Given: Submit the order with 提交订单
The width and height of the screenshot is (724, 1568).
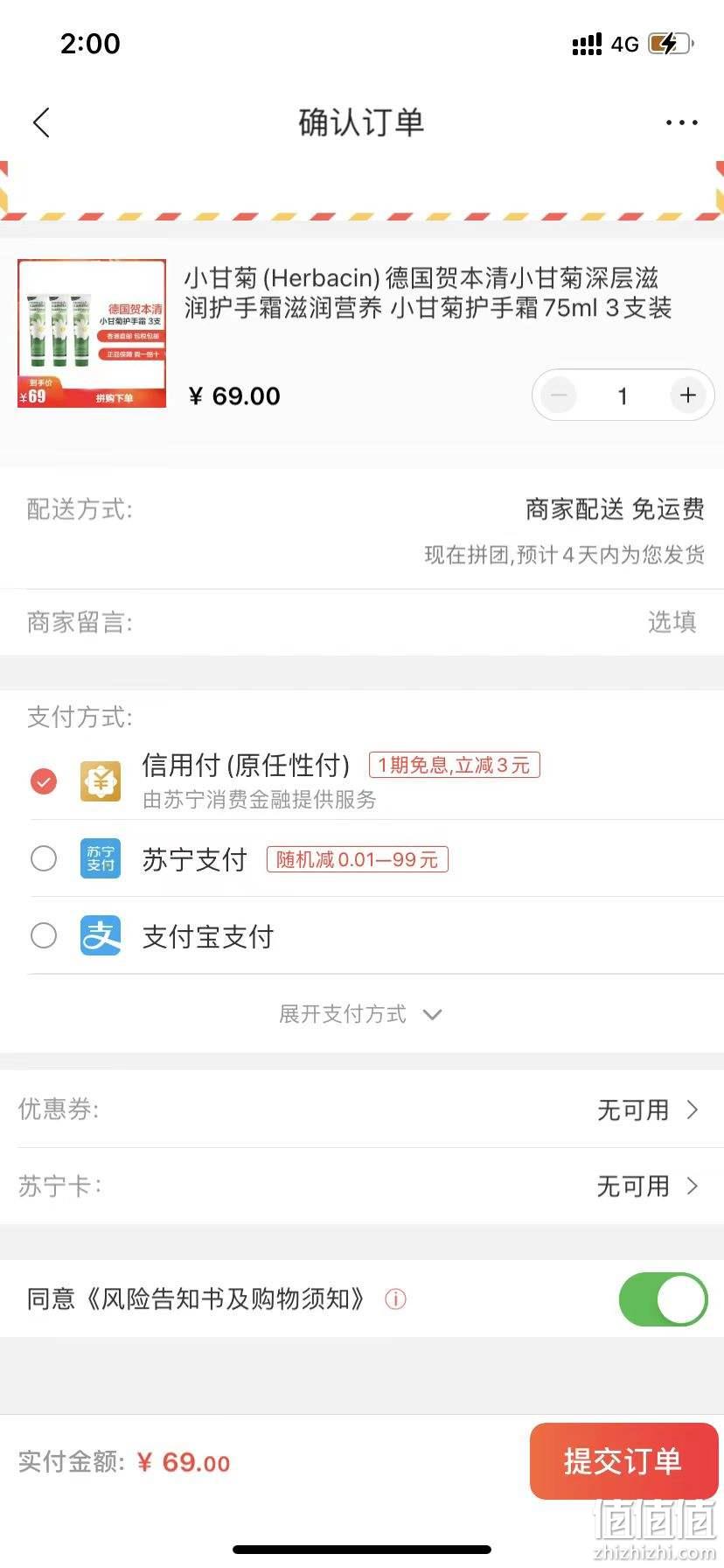Looking at the screenshot, I should click(623, 1460).
